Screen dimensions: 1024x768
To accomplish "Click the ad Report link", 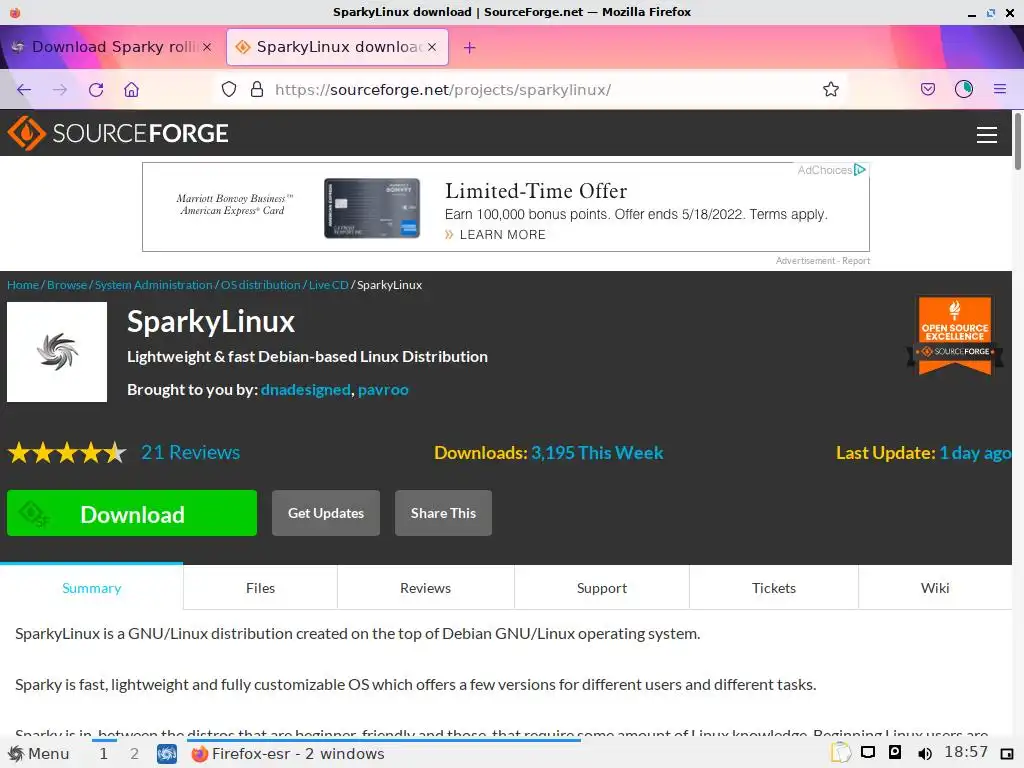I will [x=856, y=261].
